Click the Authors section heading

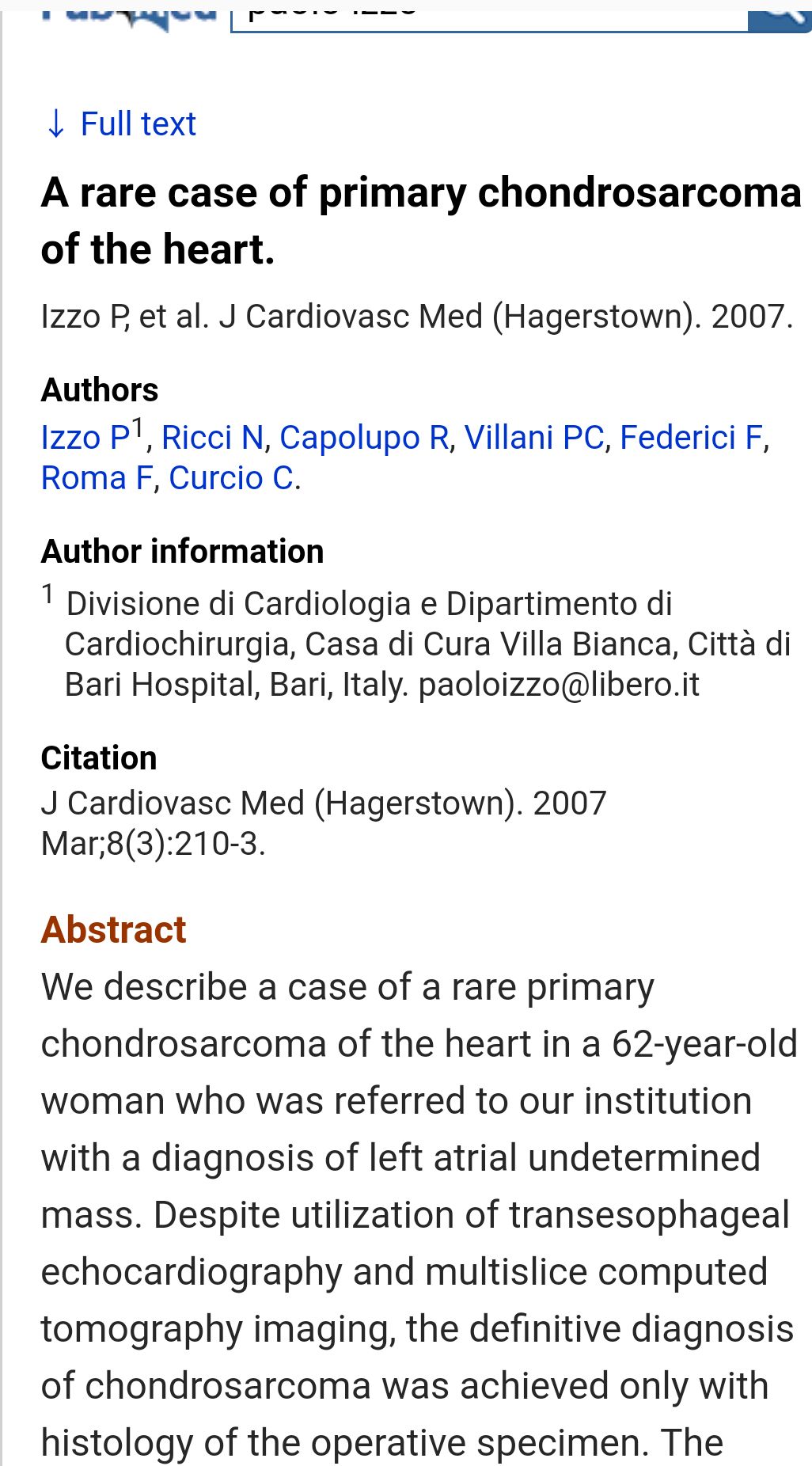point(100,389)
